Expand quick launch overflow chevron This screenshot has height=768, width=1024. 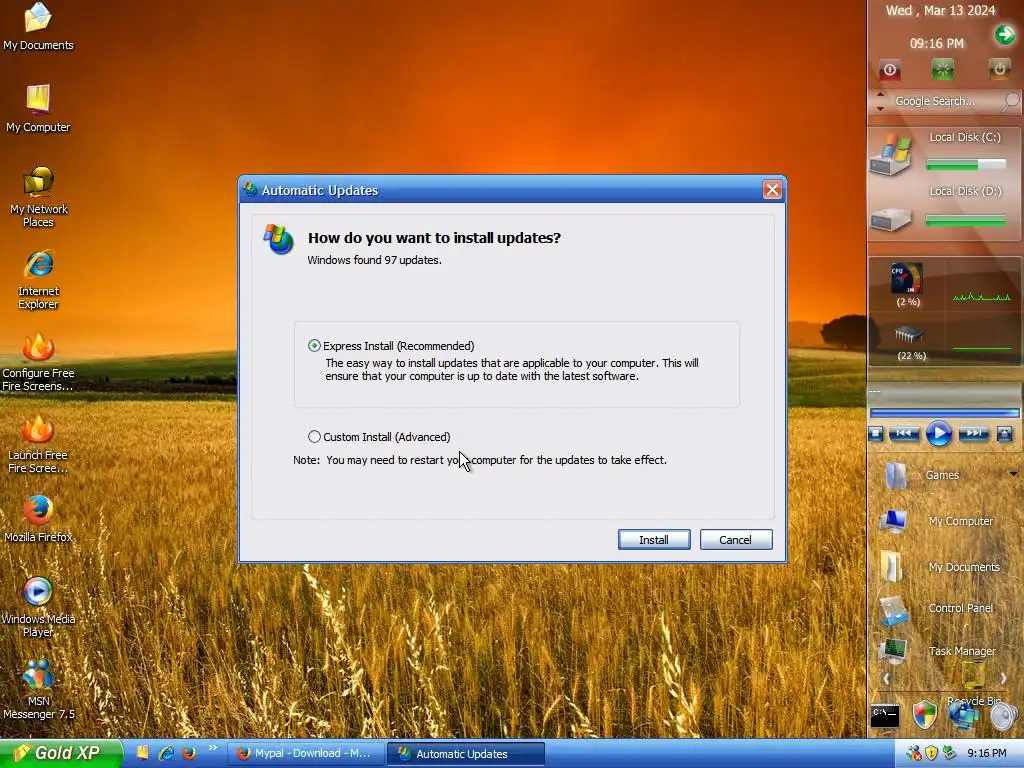[x=212, y=748]
